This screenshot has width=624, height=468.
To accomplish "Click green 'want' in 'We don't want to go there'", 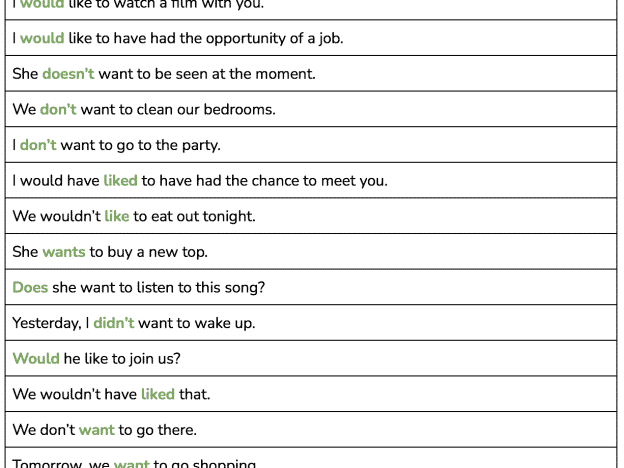I will pyautogui.click(x=97, y=430).
